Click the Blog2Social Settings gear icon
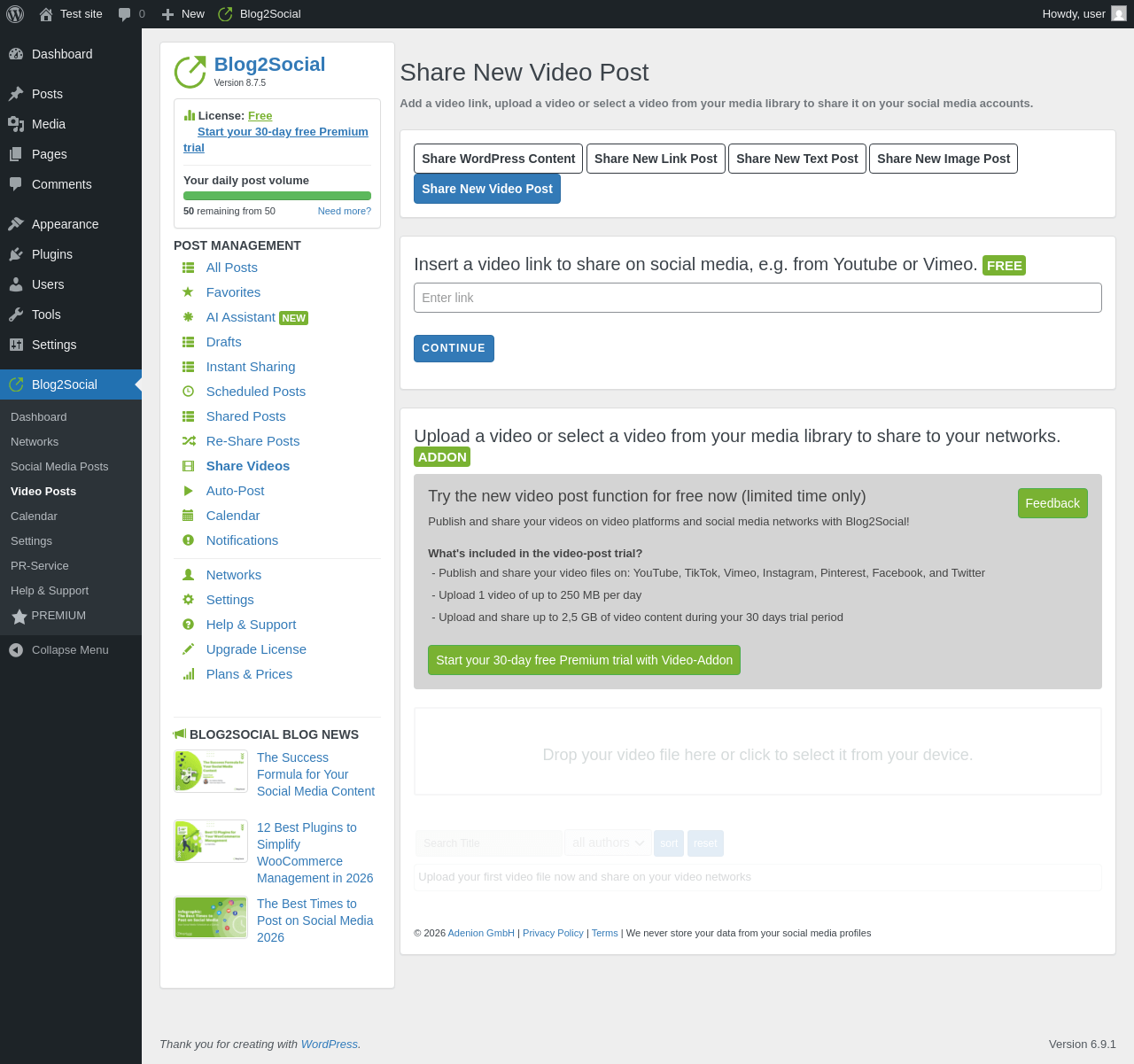The width and height of the screenshot is (1134, 1064). [x=188, y=600]
